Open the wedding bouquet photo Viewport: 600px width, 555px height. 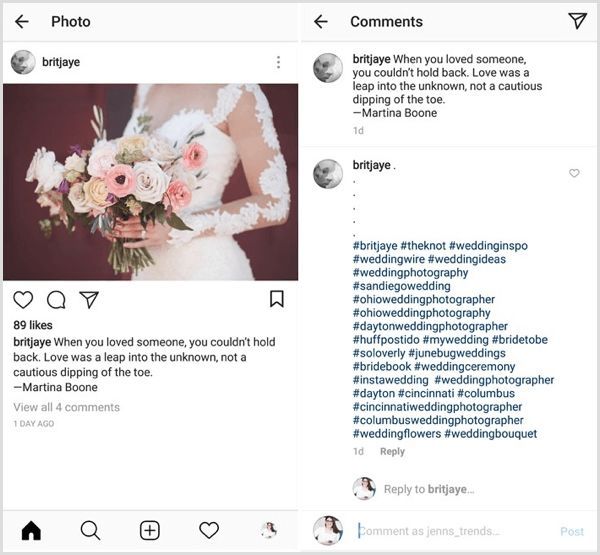(x=150, y=181)
